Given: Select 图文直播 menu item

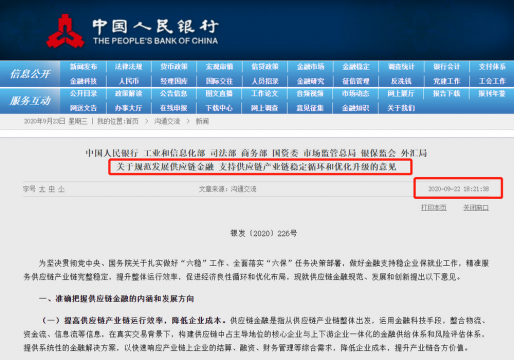Looking at the screenshot, I should pos(219,94).
